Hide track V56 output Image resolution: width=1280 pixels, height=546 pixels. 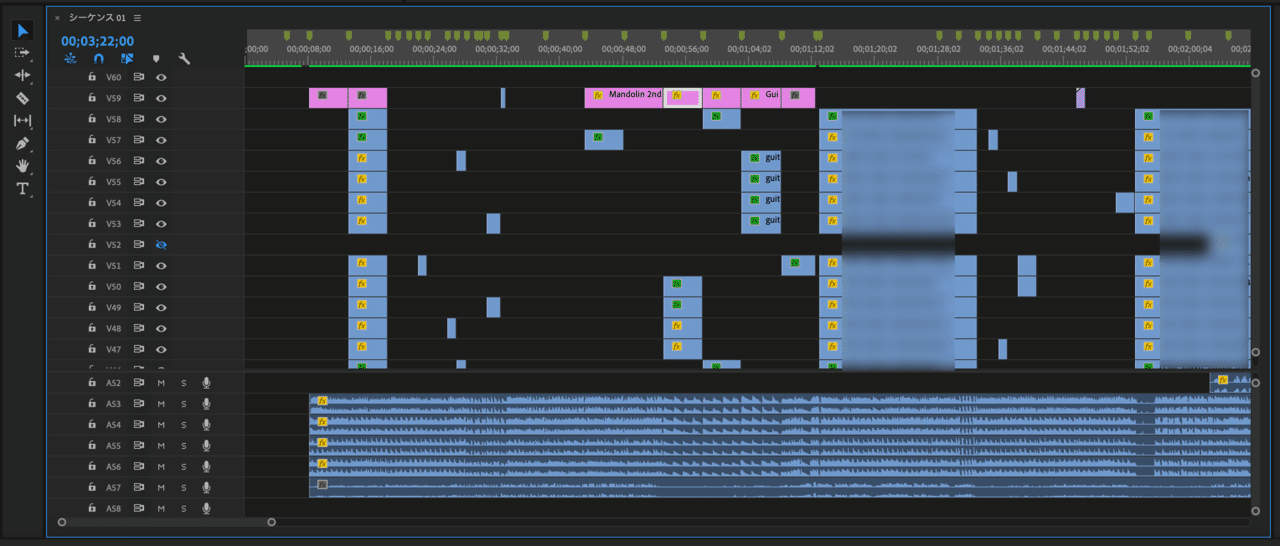pyautogui.click(x=160, y=161)
